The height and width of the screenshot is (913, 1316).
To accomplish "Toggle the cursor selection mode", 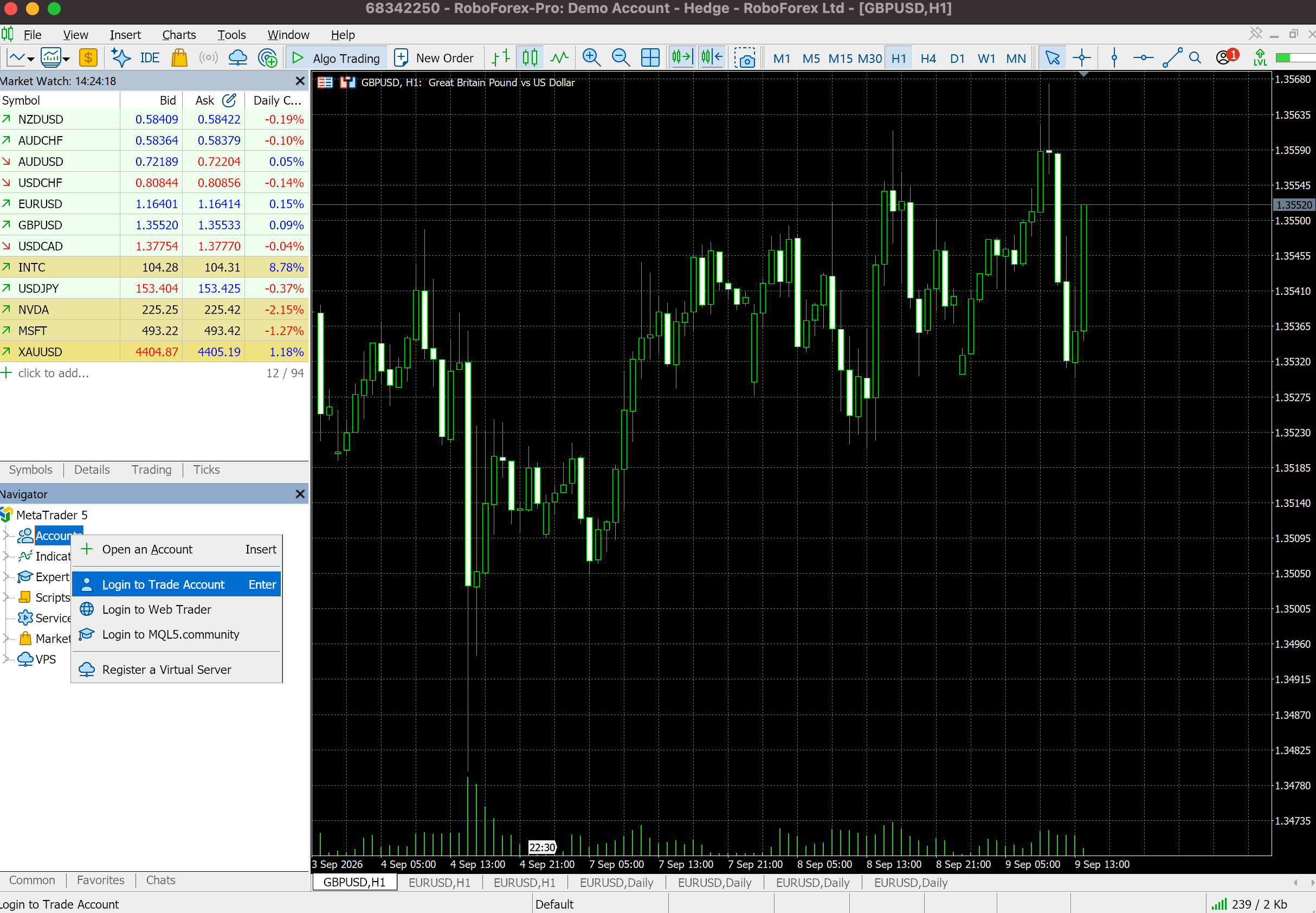I will 1052,58.
